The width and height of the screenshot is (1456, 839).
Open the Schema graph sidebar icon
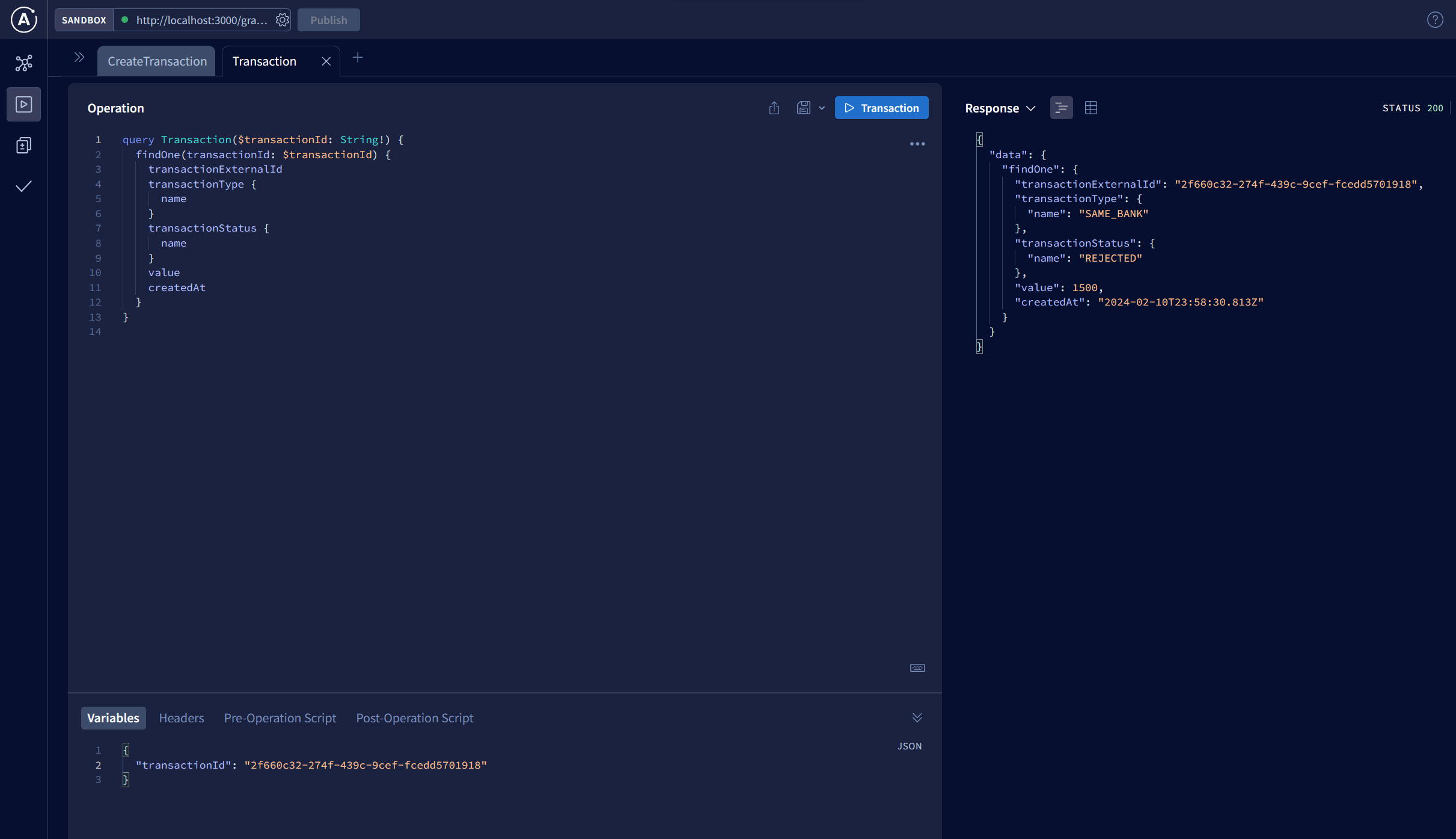click(x=23, y=63)
